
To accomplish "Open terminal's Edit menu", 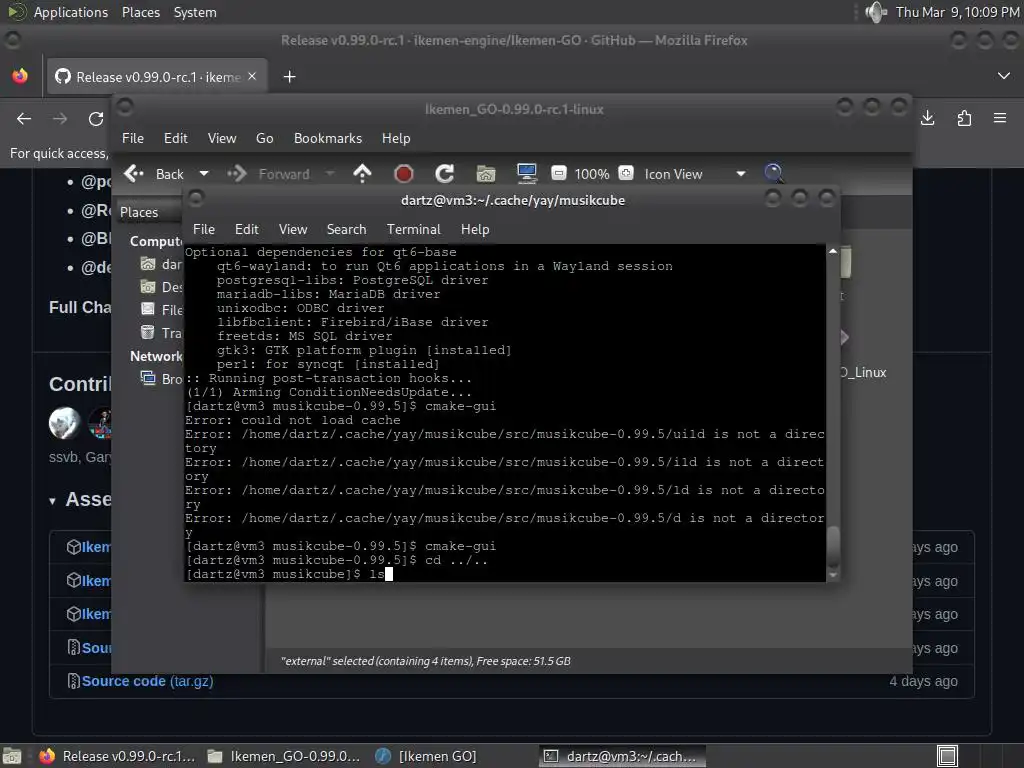I will click(x=247, y=229).
